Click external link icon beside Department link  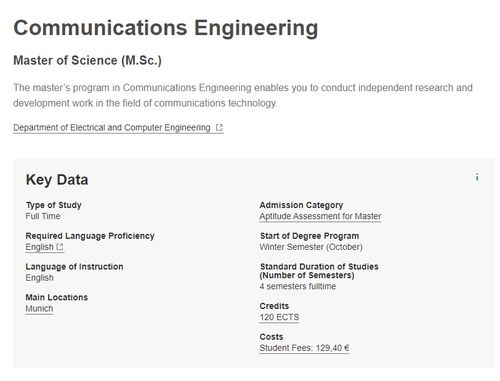tap(219, 127)
